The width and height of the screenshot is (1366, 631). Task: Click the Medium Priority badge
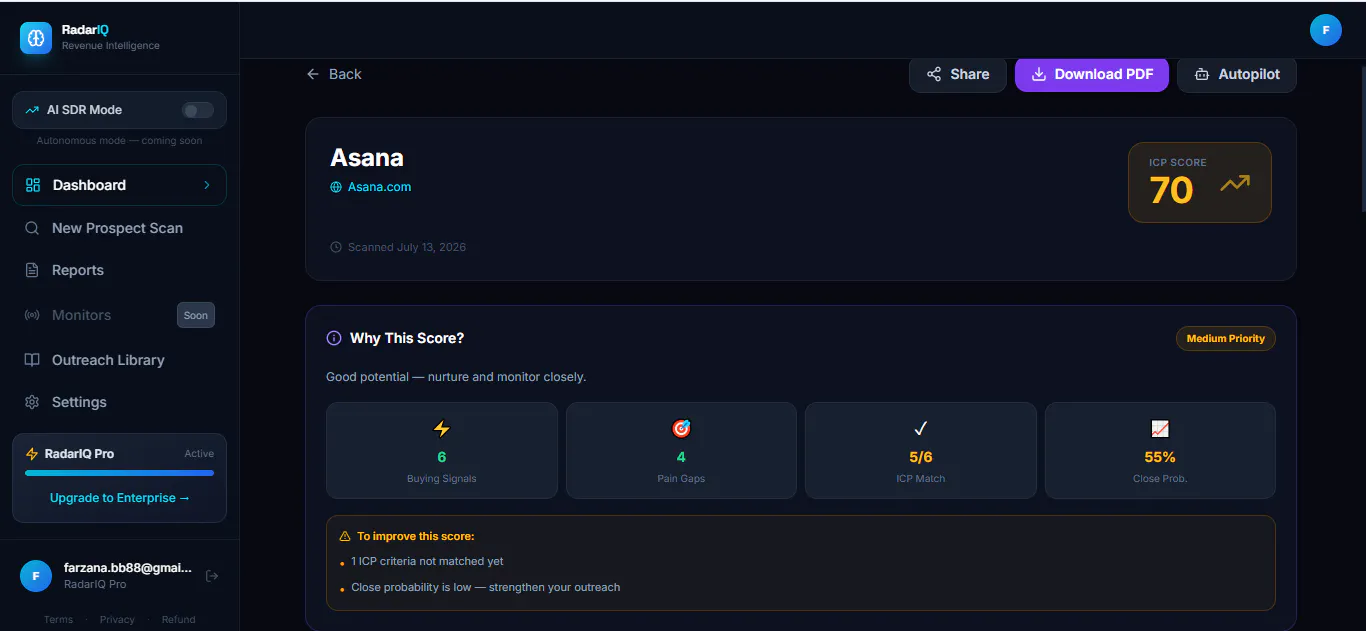(1226, 338)
